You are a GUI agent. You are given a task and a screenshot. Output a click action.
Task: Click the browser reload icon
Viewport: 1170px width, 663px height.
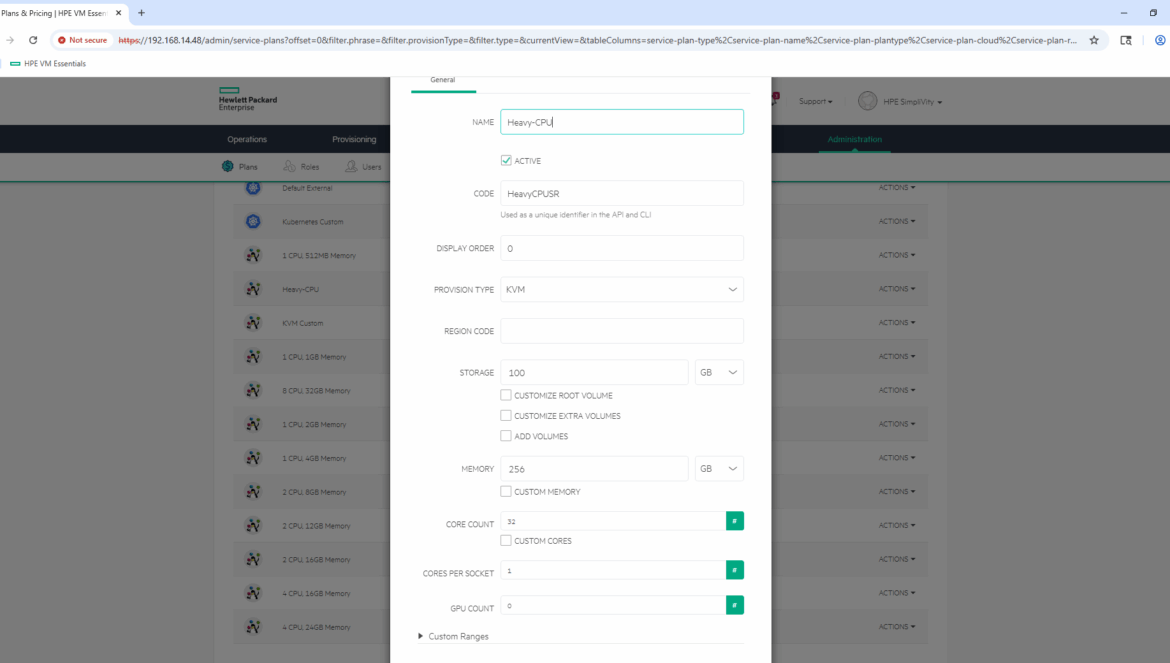(33, 40)
